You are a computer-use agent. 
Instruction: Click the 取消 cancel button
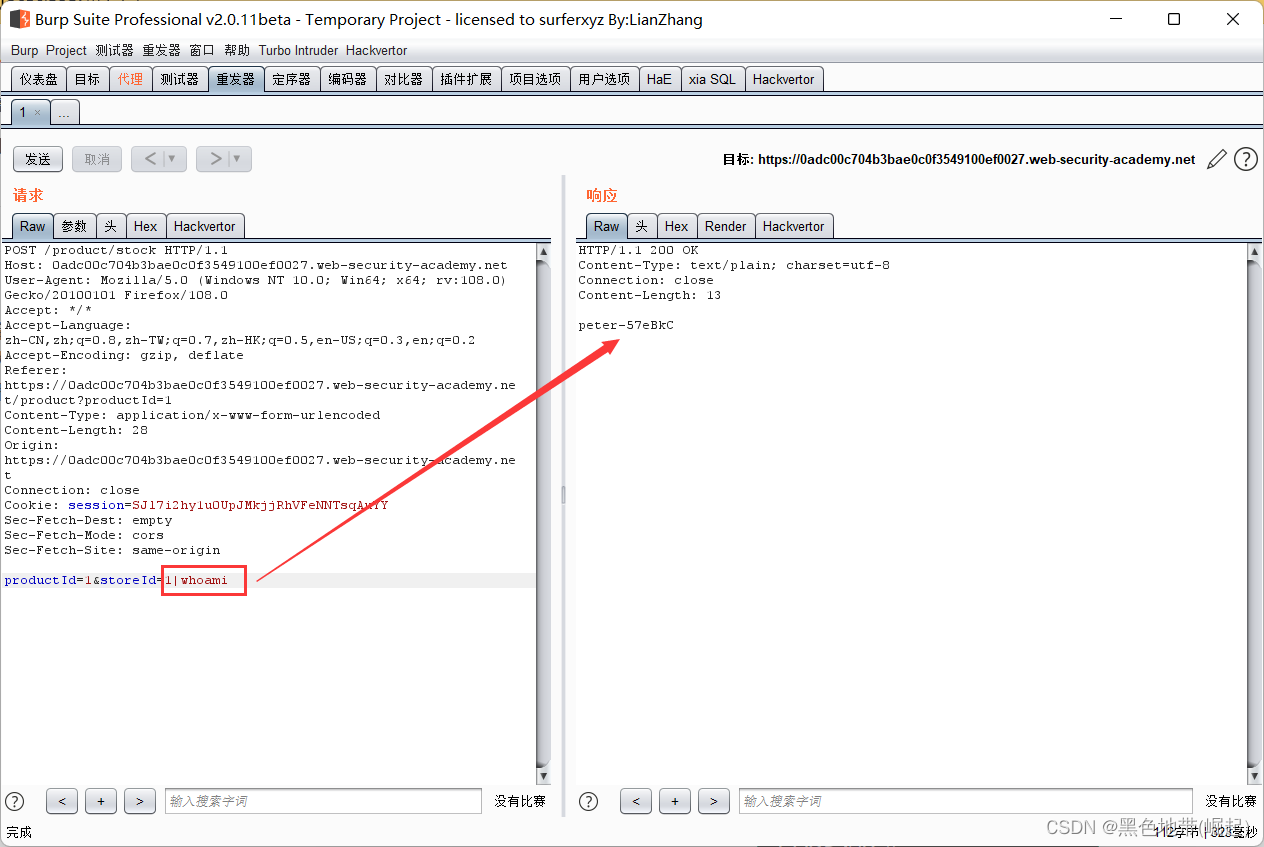(x=97, y=159)
